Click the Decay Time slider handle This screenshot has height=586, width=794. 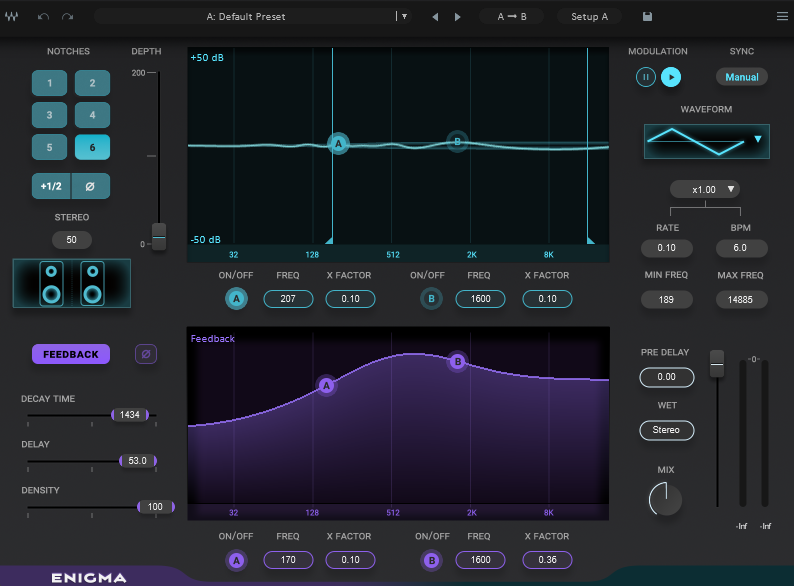pos(130,414)
